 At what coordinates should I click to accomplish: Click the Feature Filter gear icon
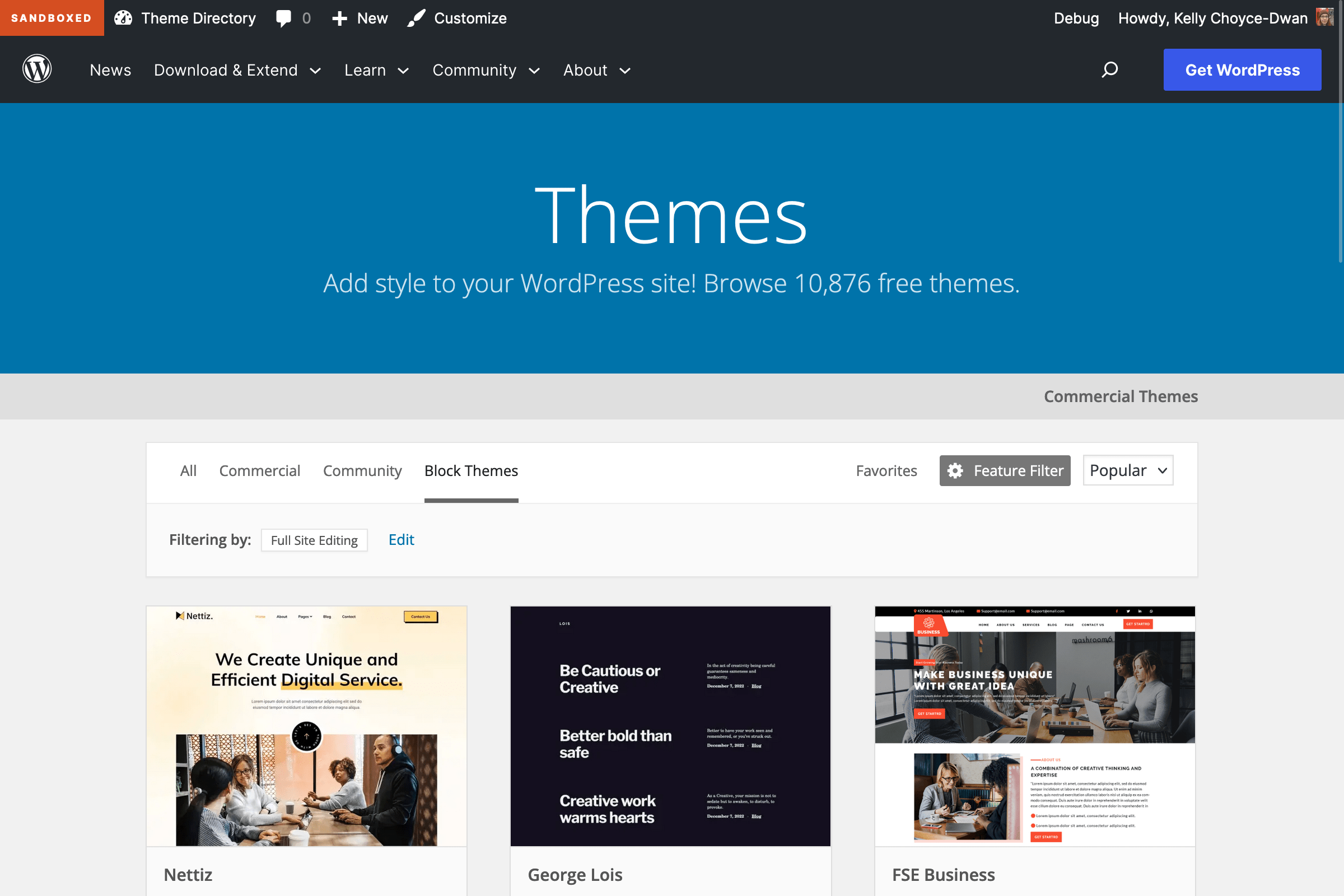click(x=955, y=471)
